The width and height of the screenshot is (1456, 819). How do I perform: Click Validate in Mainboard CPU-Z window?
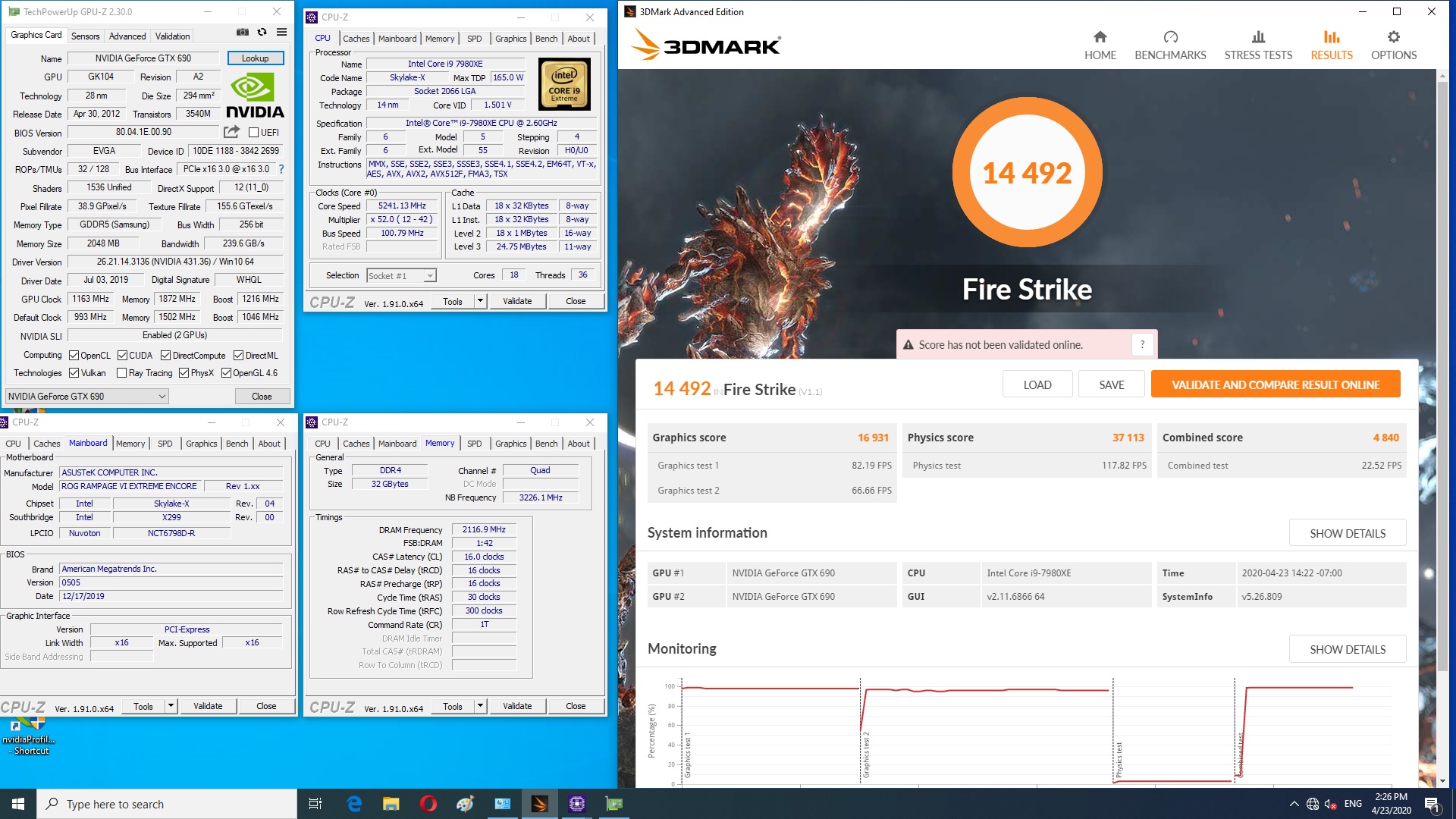208,706
